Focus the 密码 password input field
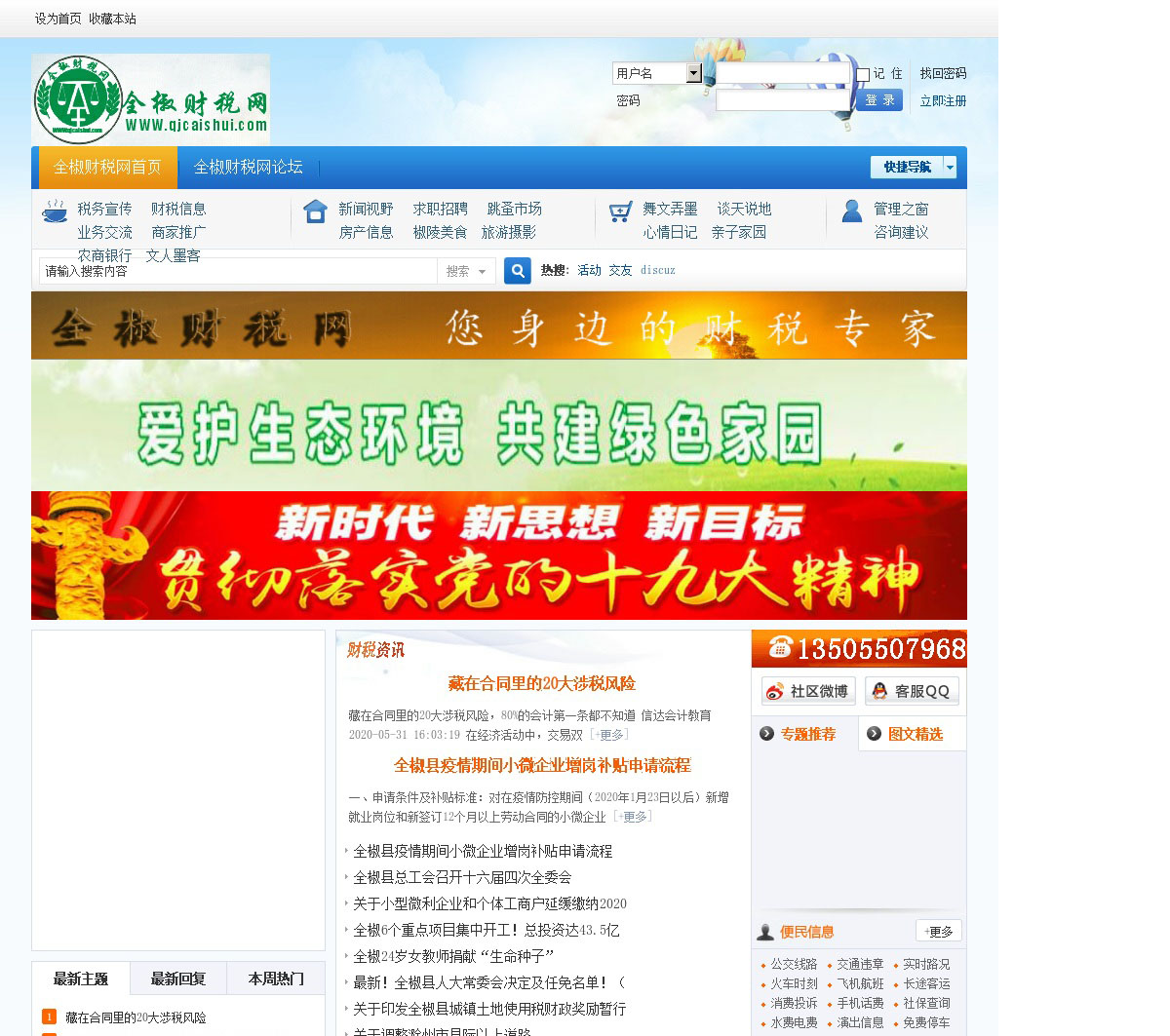 [784, 100]
